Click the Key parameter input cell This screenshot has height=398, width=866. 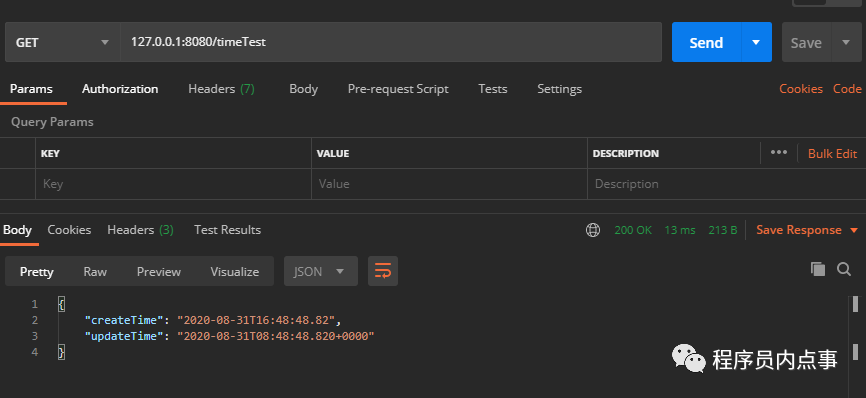pyautogui.click(x=173, y=184)
